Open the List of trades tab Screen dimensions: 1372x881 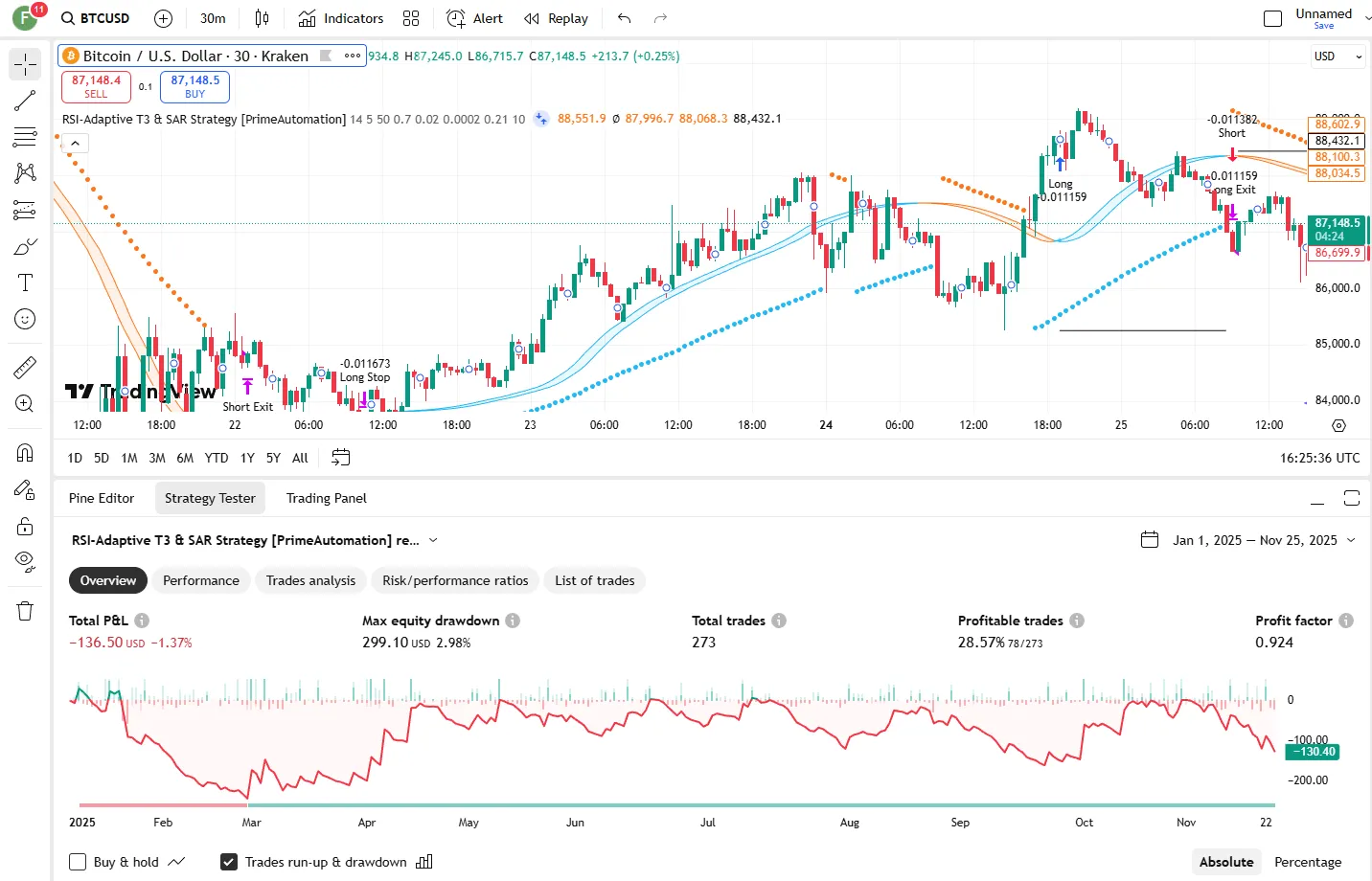(594, 580)
